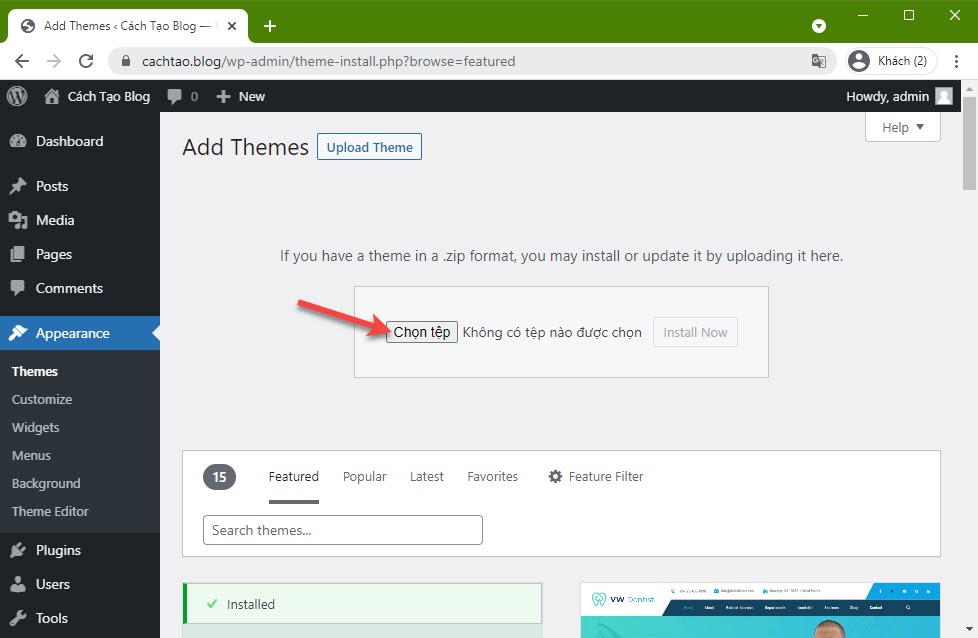Click the WordPress logo in admin bar

click(17, 96)
